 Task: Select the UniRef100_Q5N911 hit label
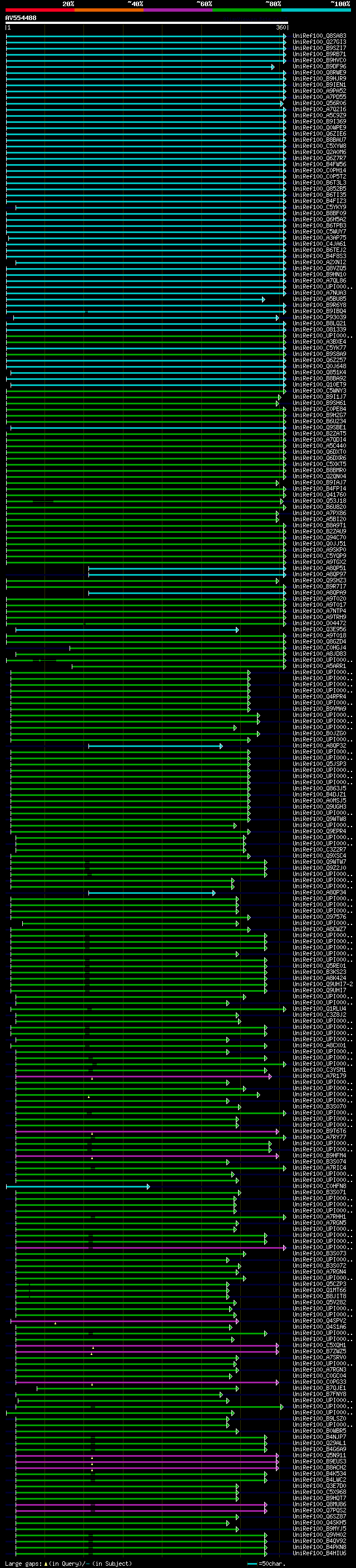pyautogui.click(x=319, y=1456)
